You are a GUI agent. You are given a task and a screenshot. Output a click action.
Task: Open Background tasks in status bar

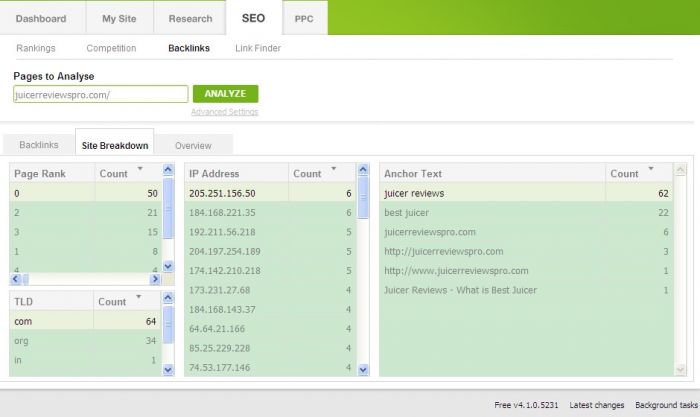tap(667, 405)
